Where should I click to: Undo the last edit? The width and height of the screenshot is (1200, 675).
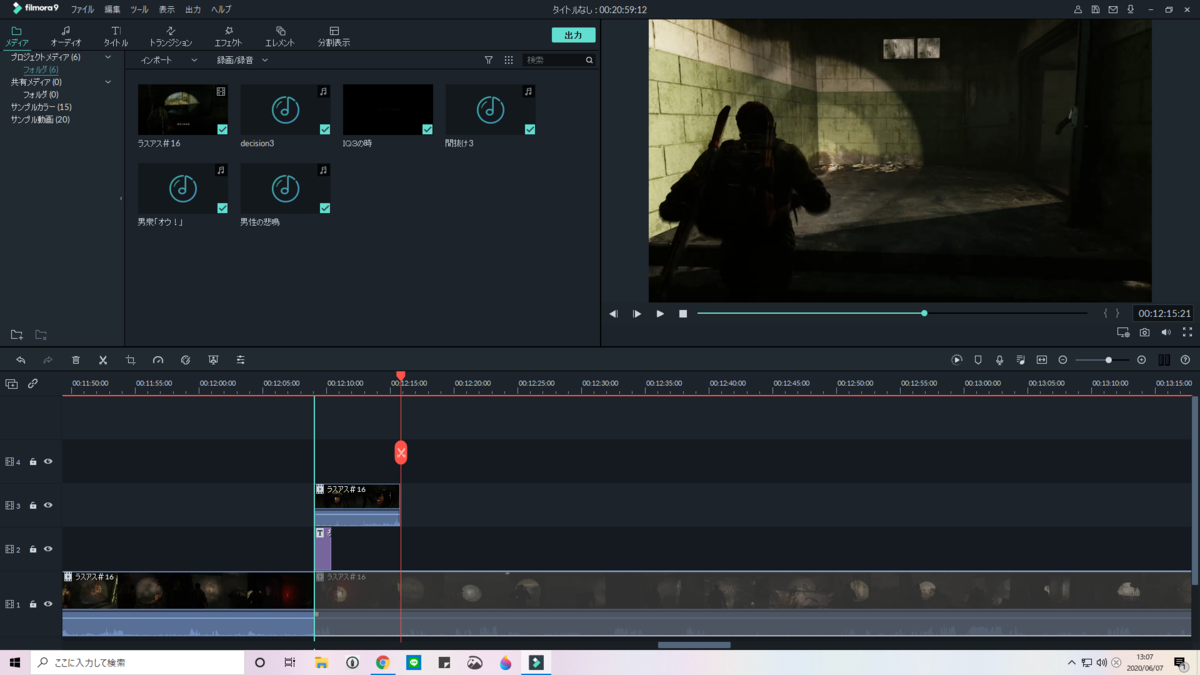[20, 360]
